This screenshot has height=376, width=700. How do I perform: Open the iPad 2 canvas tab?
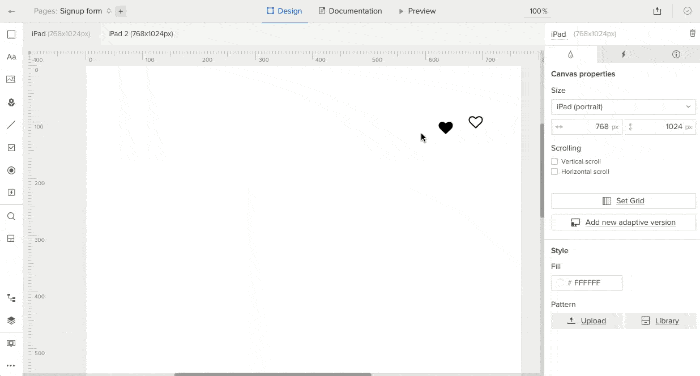click(141, 33)
